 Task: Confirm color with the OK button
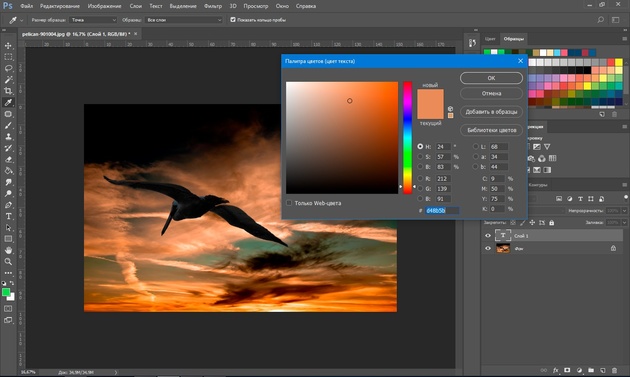coord(491,78)
